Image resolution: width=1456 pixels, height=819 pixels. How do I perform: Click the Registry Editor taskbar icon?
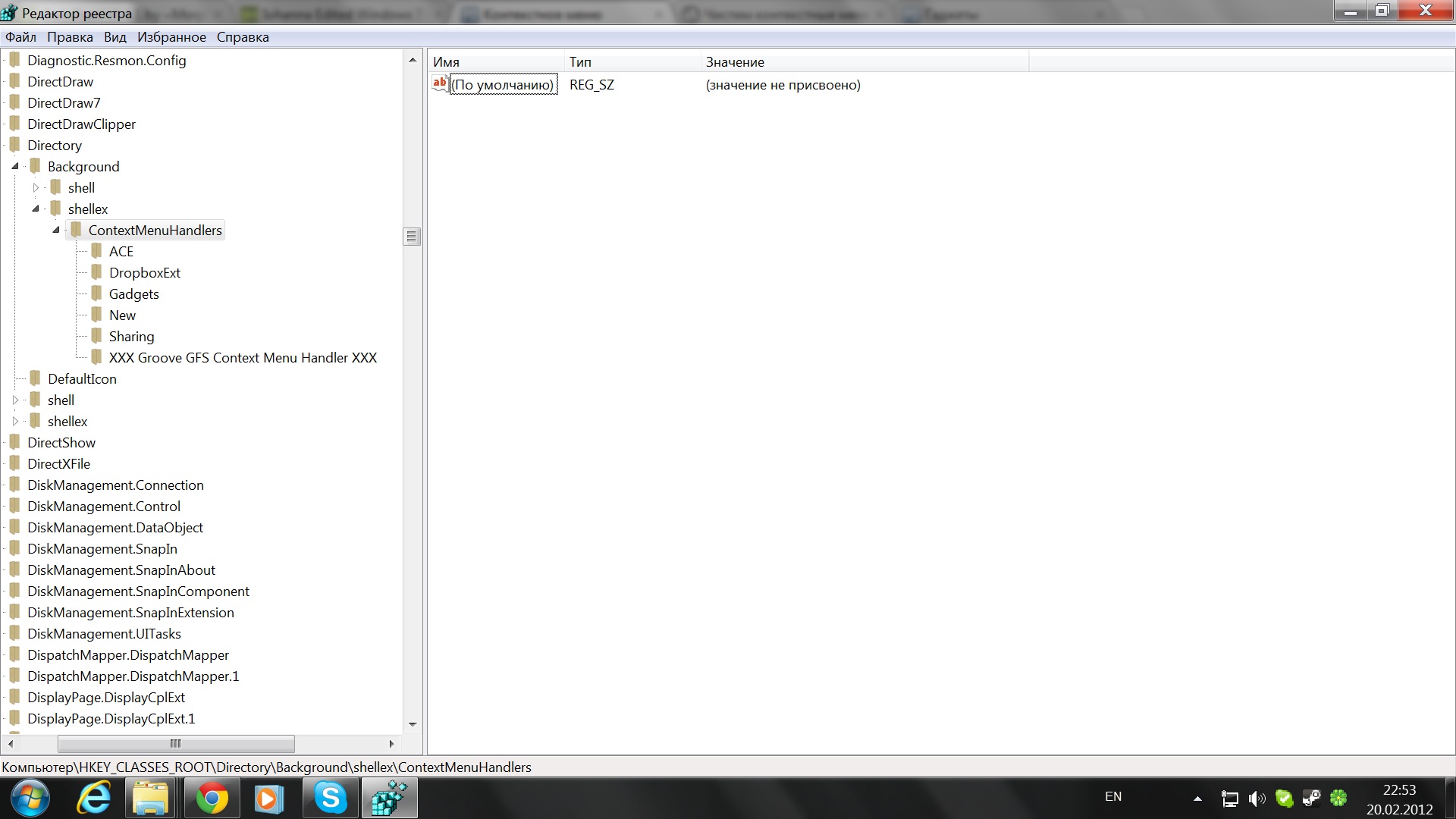pyautogui.click(x=389, y=799)
